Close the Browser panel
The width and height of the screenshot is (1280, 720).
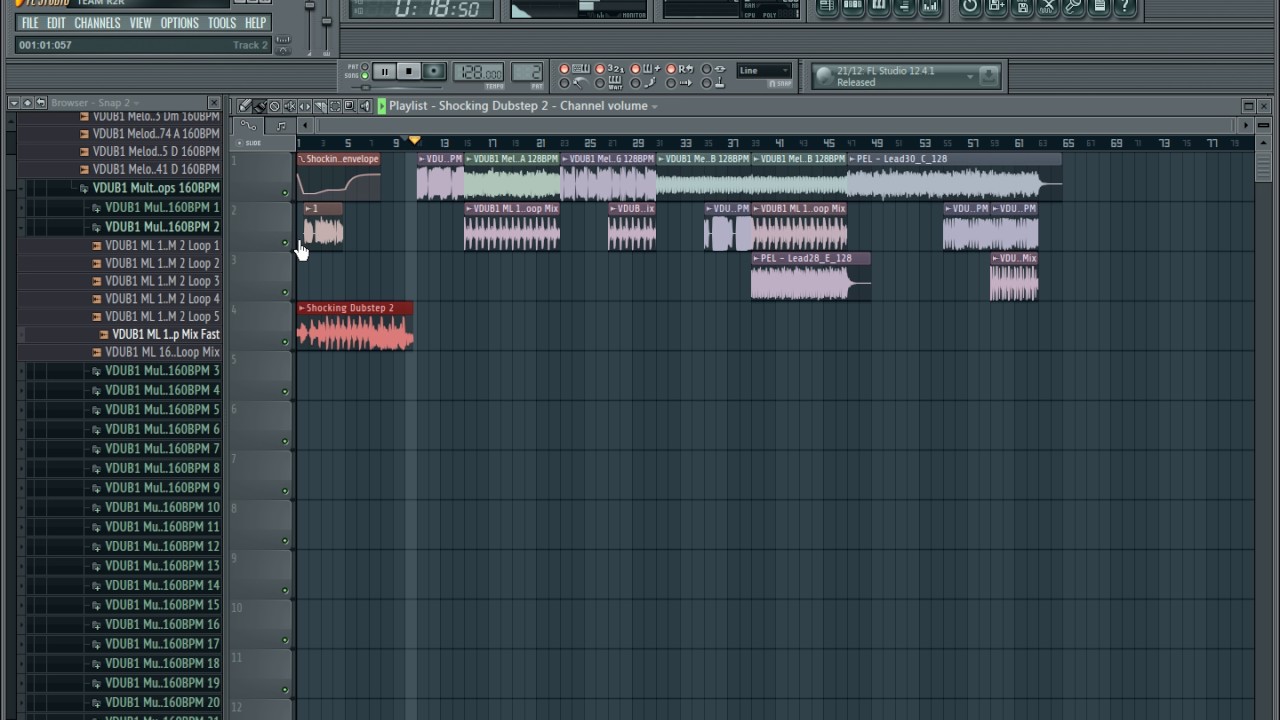pyautogui.click(x=214, y=102)
